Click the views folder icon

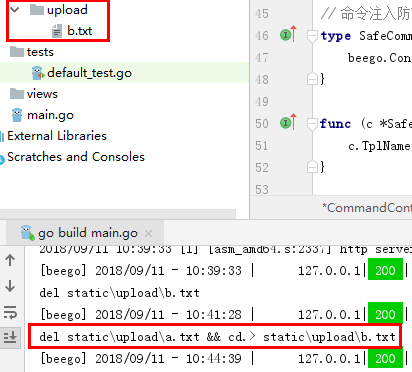click(x=17, y=94)
